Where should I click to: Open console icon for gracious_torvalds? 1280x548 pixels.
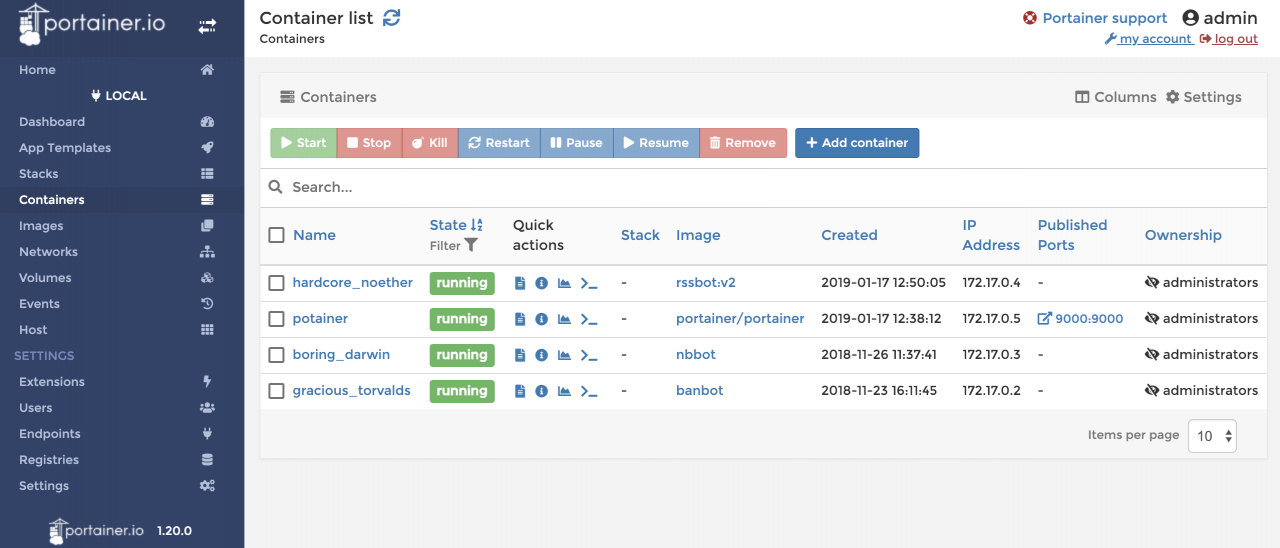click(589, 391)
